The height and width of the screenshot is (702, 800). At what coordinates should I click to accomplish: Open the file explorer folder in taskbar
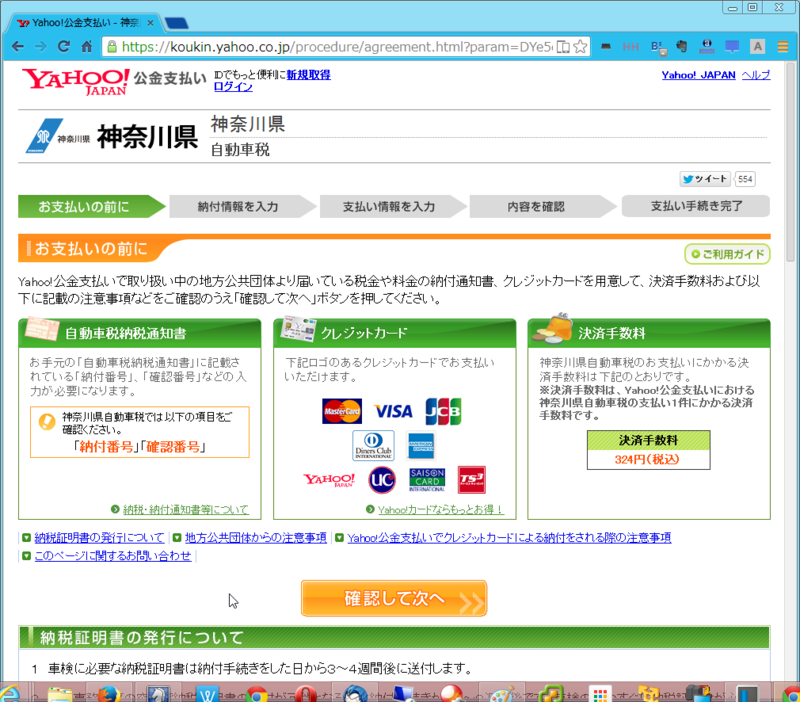click(x=60, y=694)
